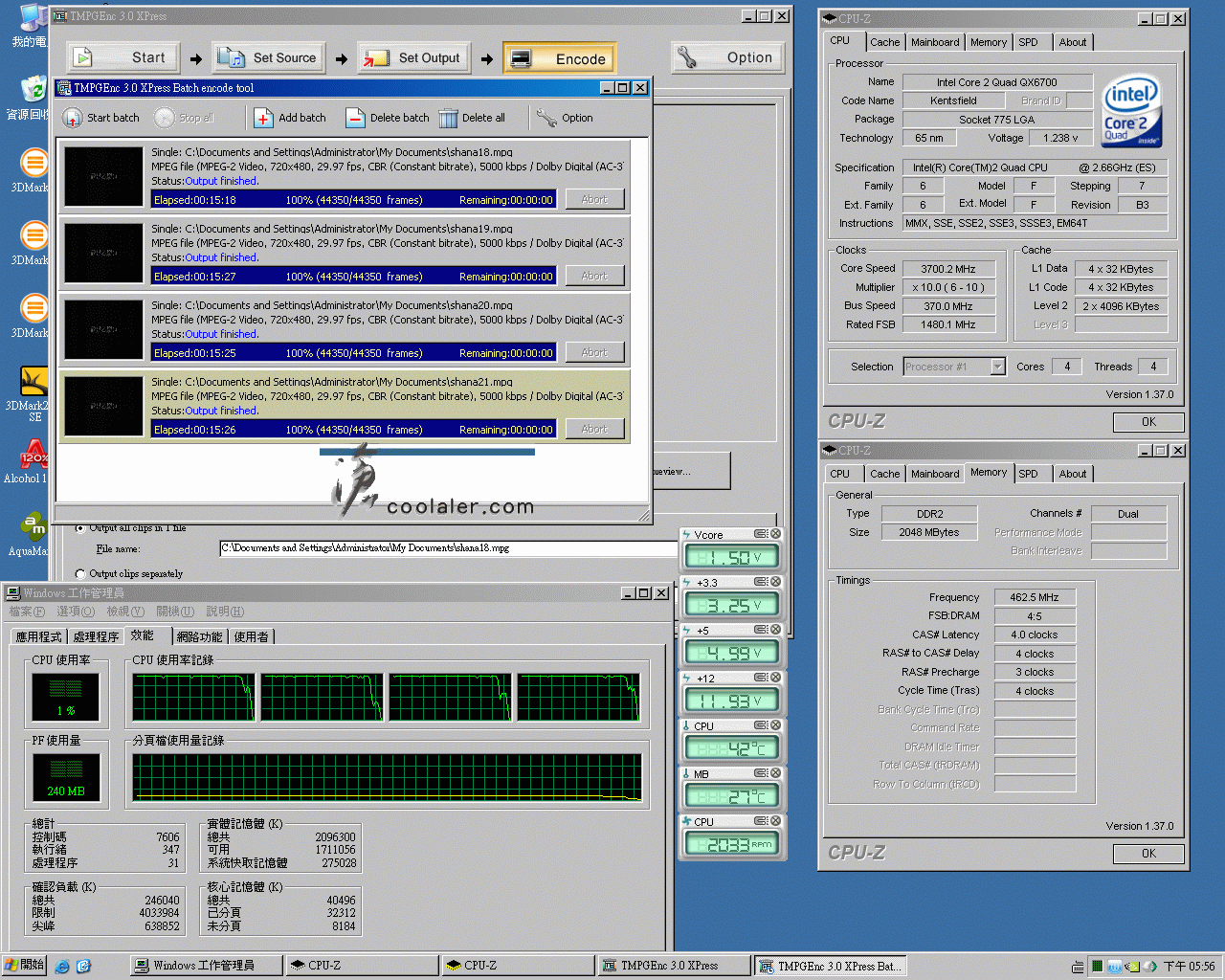Screen dimensions: 1225x980
Task: Switch to Mainboard tab in CPU-Z processor window
Action: tap(935, 42)
